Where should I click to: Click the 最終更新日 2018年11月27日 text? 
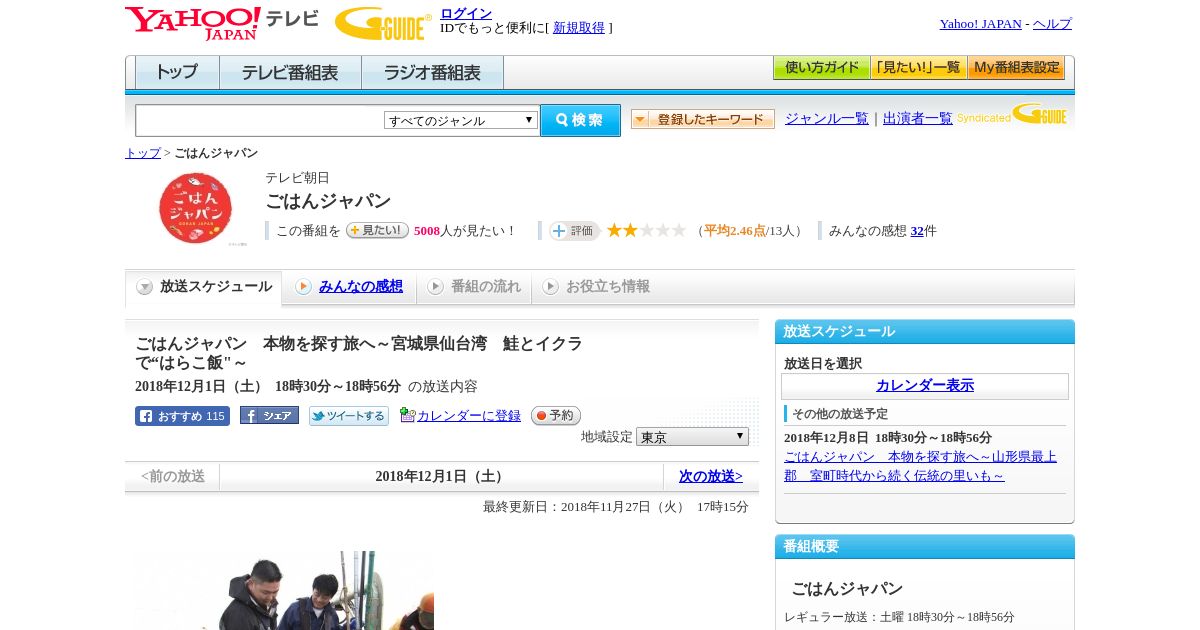click(x=615, y=507)
